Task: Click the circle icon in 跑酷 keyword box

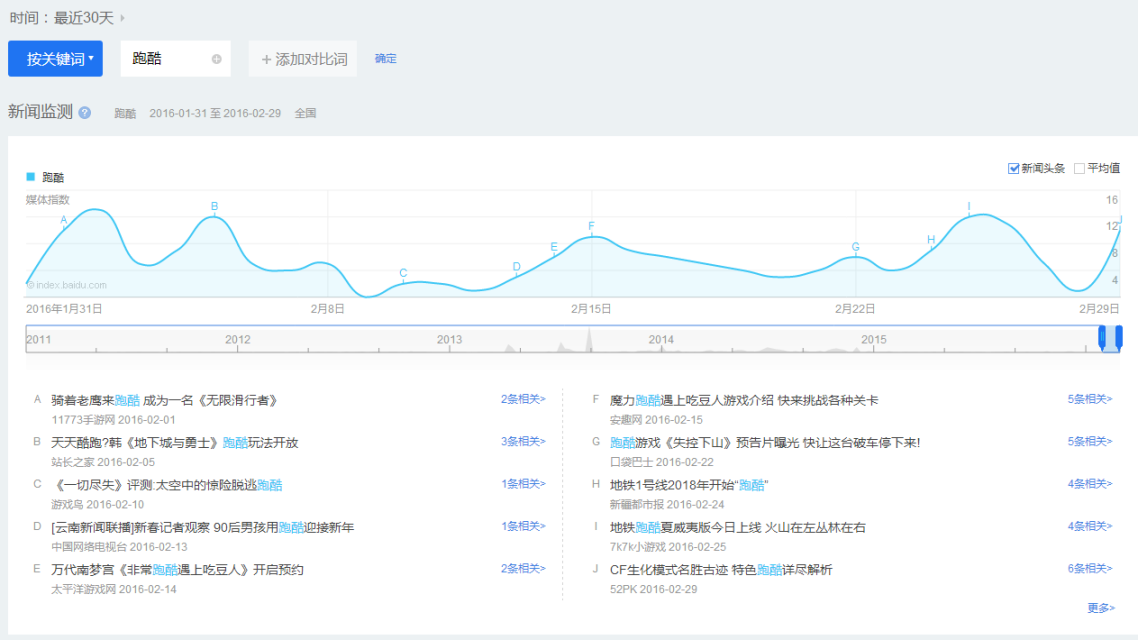Action: [216, 59]
